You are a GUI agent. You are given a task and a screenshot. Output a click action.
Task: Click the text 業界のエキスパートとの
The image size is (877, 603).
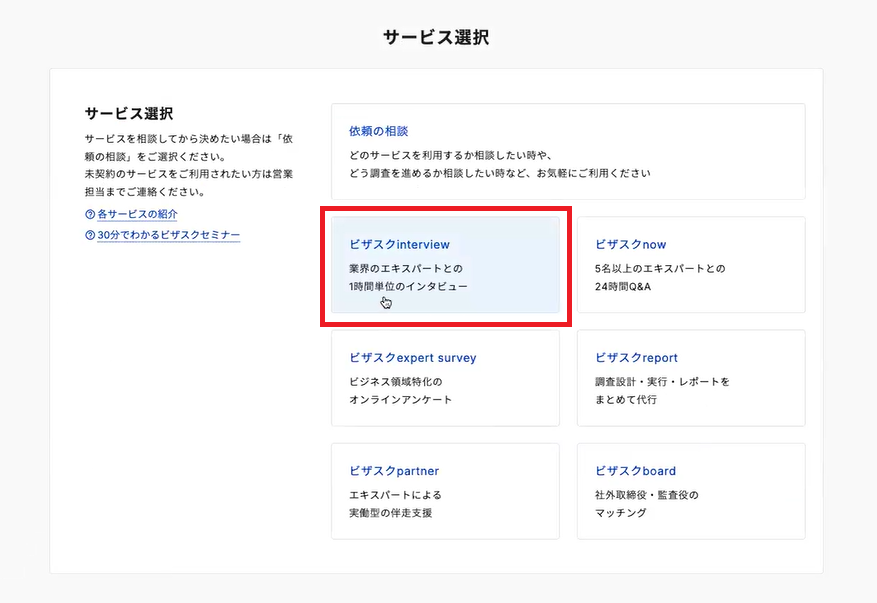point(406,268)
